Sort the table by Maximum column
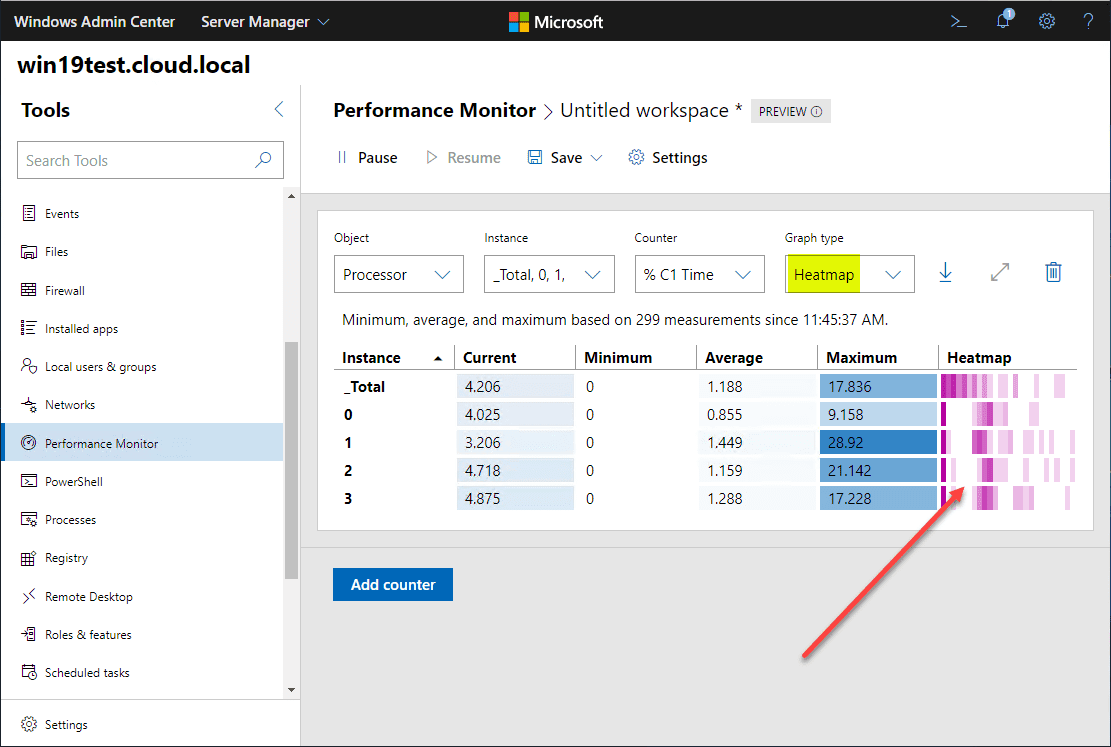Screen dimensions: 1111x747 [x=861, y=357]
